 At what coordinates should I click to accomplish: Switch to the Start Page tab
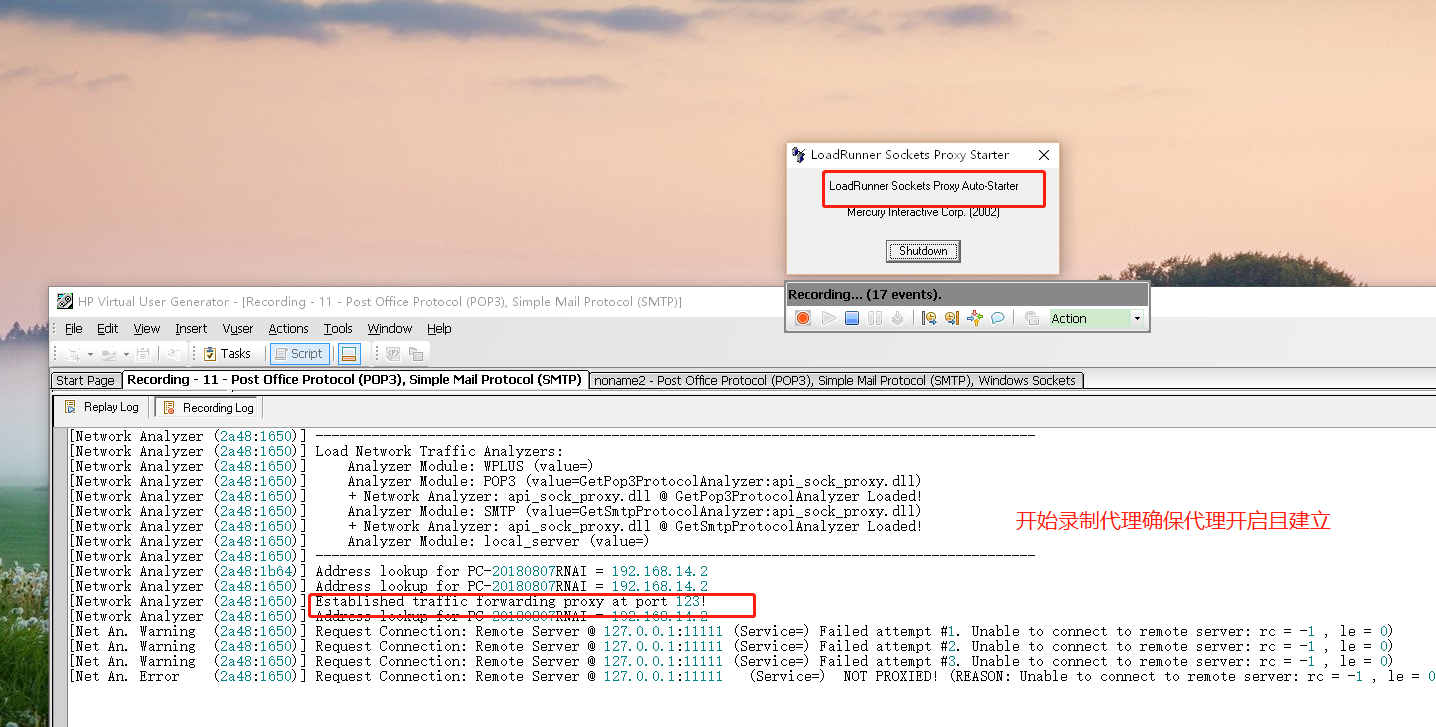[85, 380]
